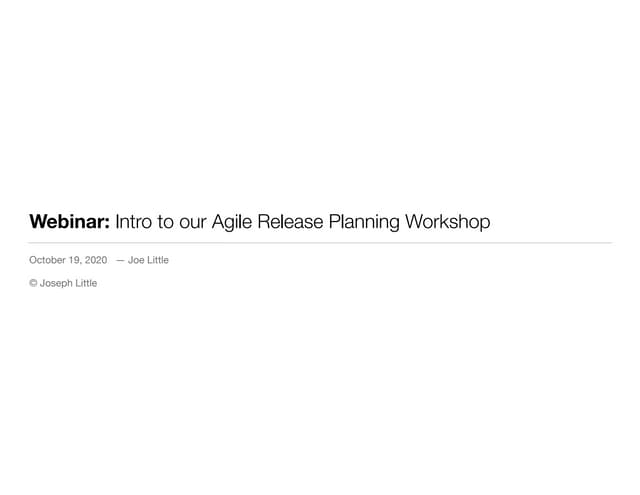The width and height of the screenshot is (640, 495).
Task: Click the word "our" in the title
Action: [194, 221]
